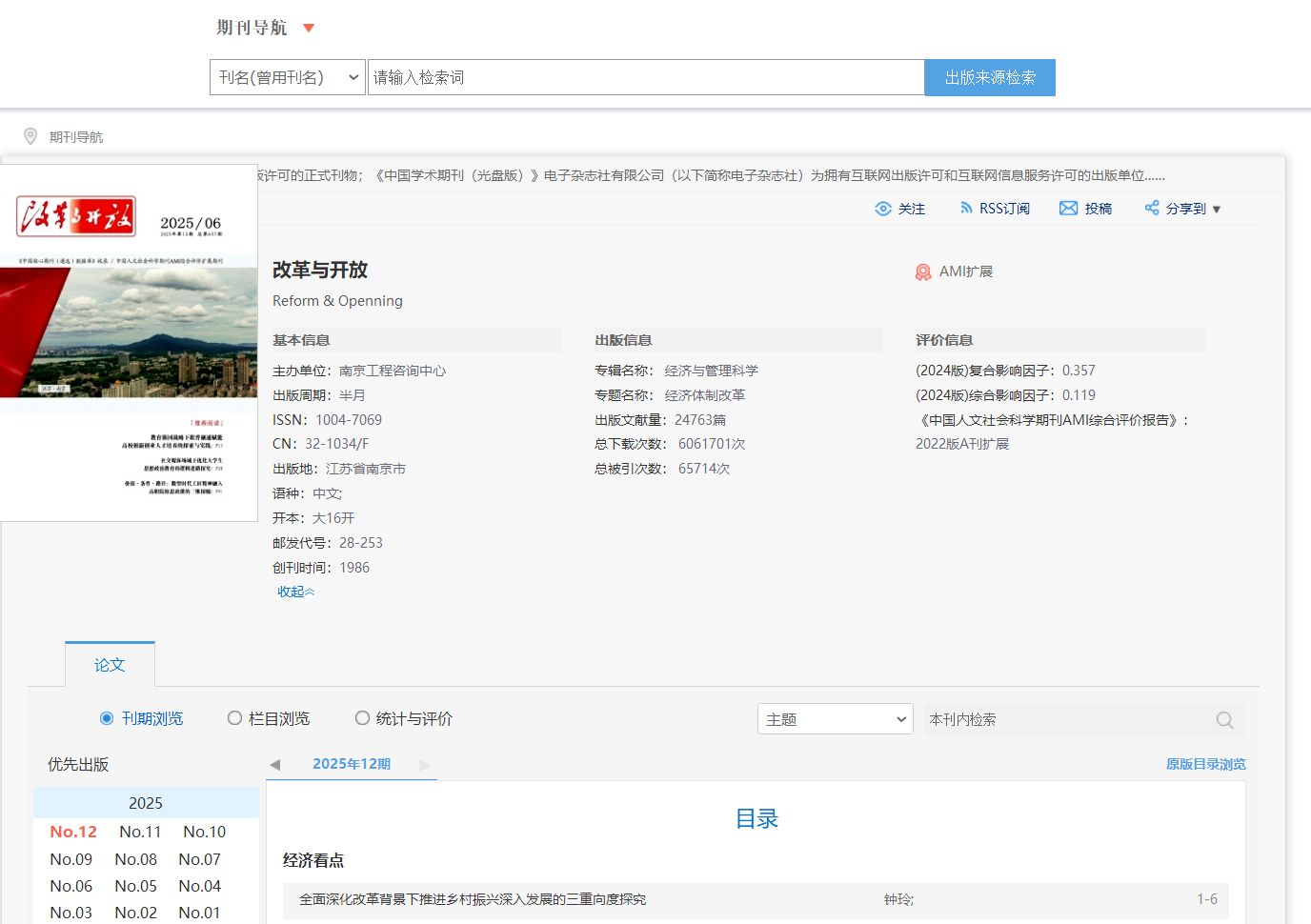Select issue No.11 in 2025 list

click(140, 832)
